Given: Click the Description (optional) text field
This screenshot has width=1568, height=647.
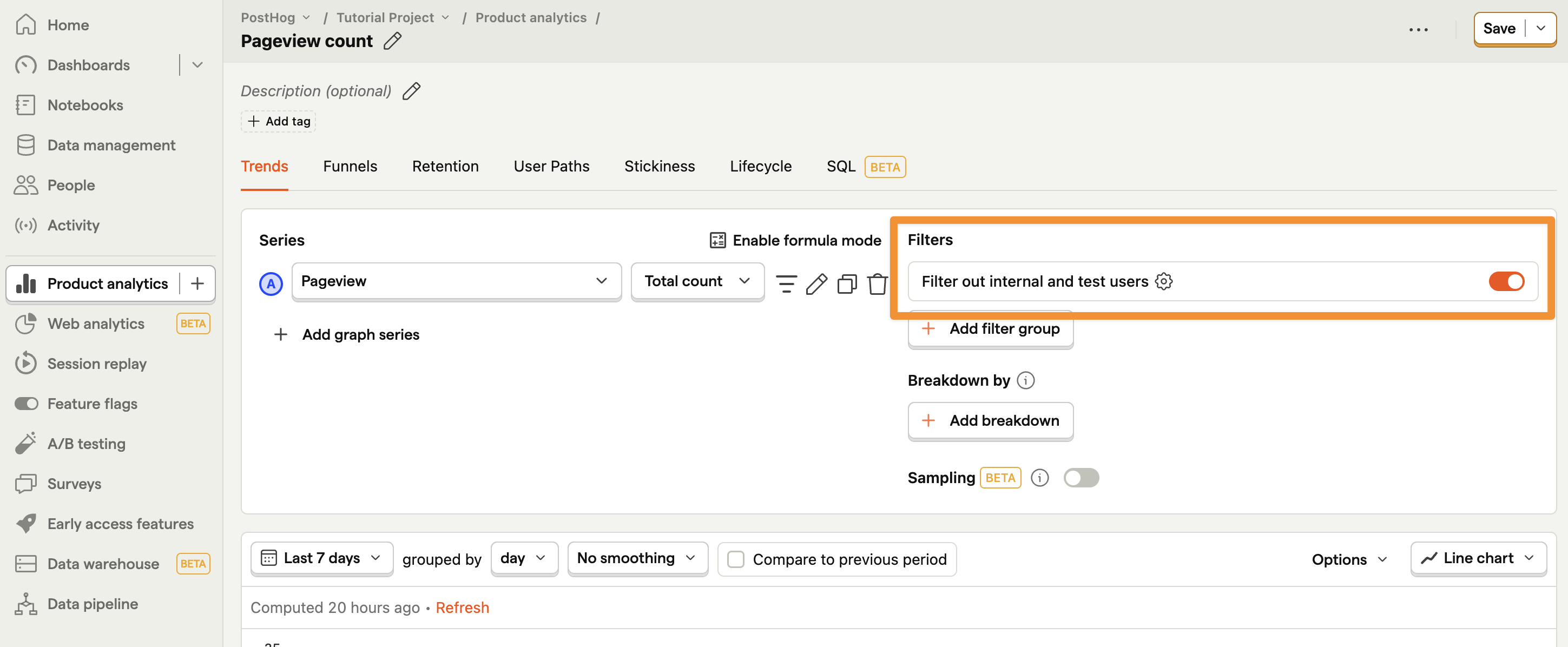Looking at the screenshot, I should pyautogui.click(x=316, y=91).
